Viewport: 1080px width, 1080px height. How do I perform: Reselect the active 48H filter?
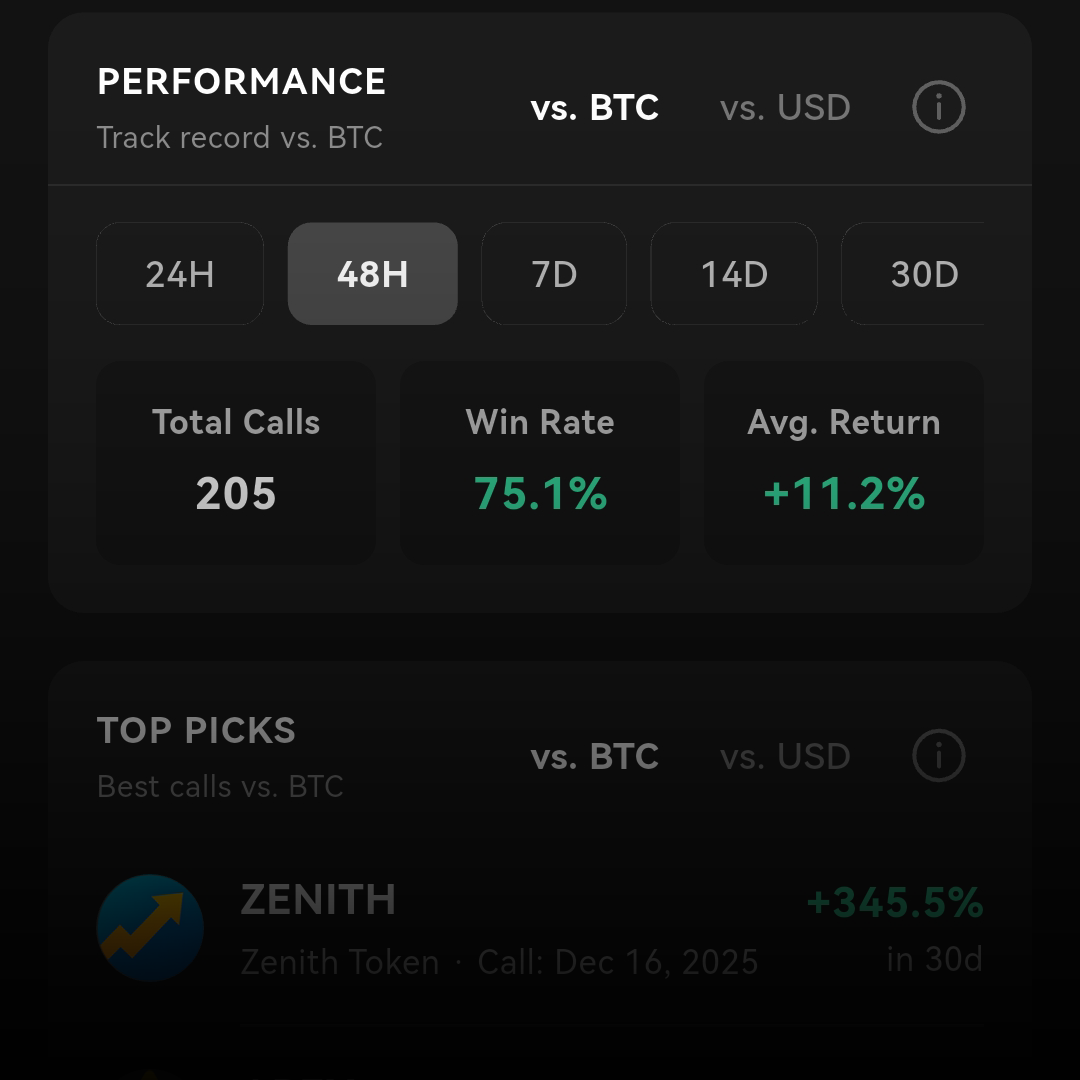tap(372, 274)
